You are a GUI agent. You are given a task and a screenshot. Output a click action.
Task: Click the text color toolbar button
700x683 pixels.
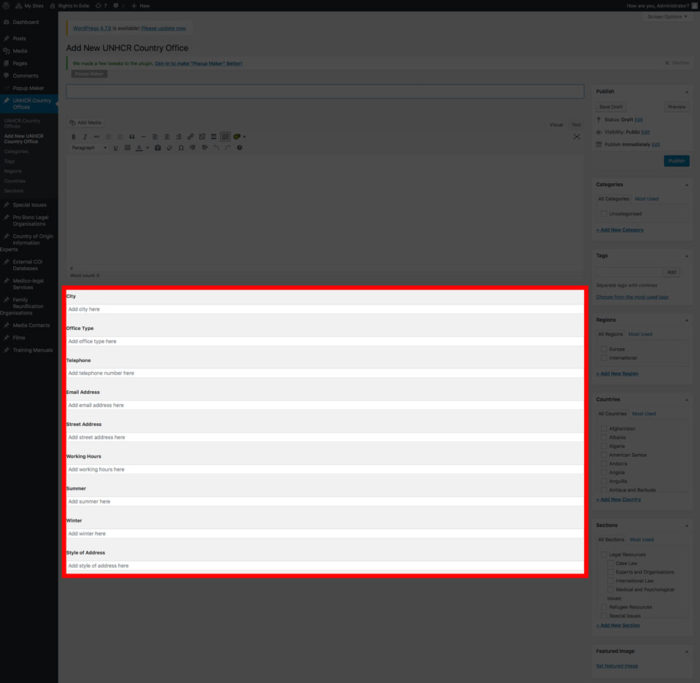pyautogui.click(x=139, y=148)
